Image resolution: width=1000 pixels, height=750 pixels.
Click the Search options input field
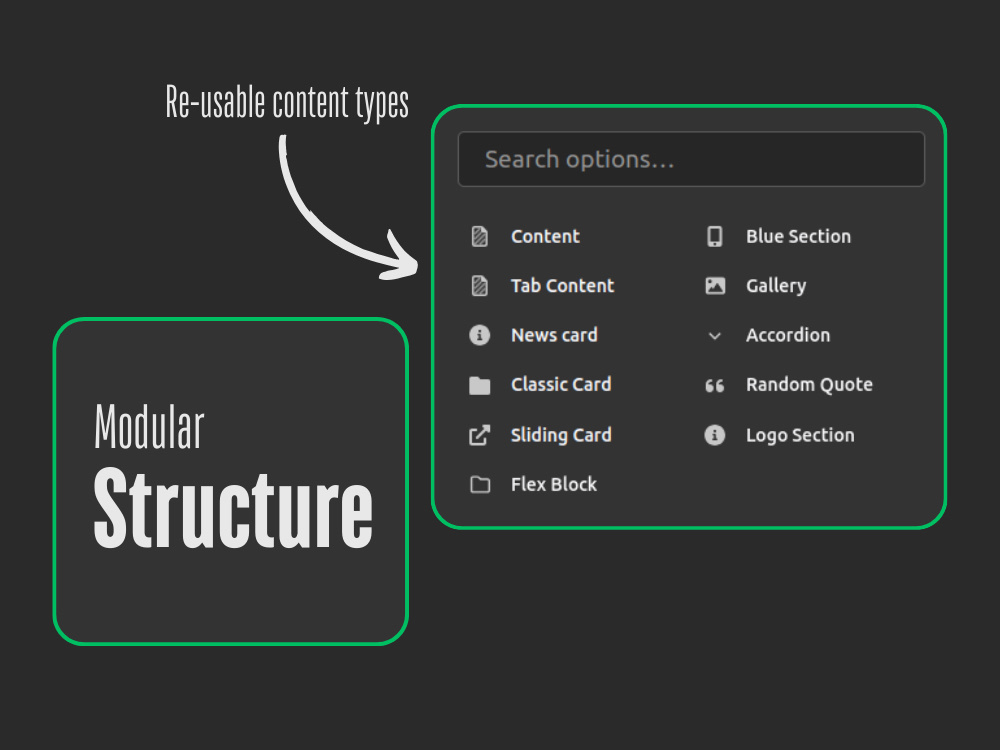tap(691, 159)
